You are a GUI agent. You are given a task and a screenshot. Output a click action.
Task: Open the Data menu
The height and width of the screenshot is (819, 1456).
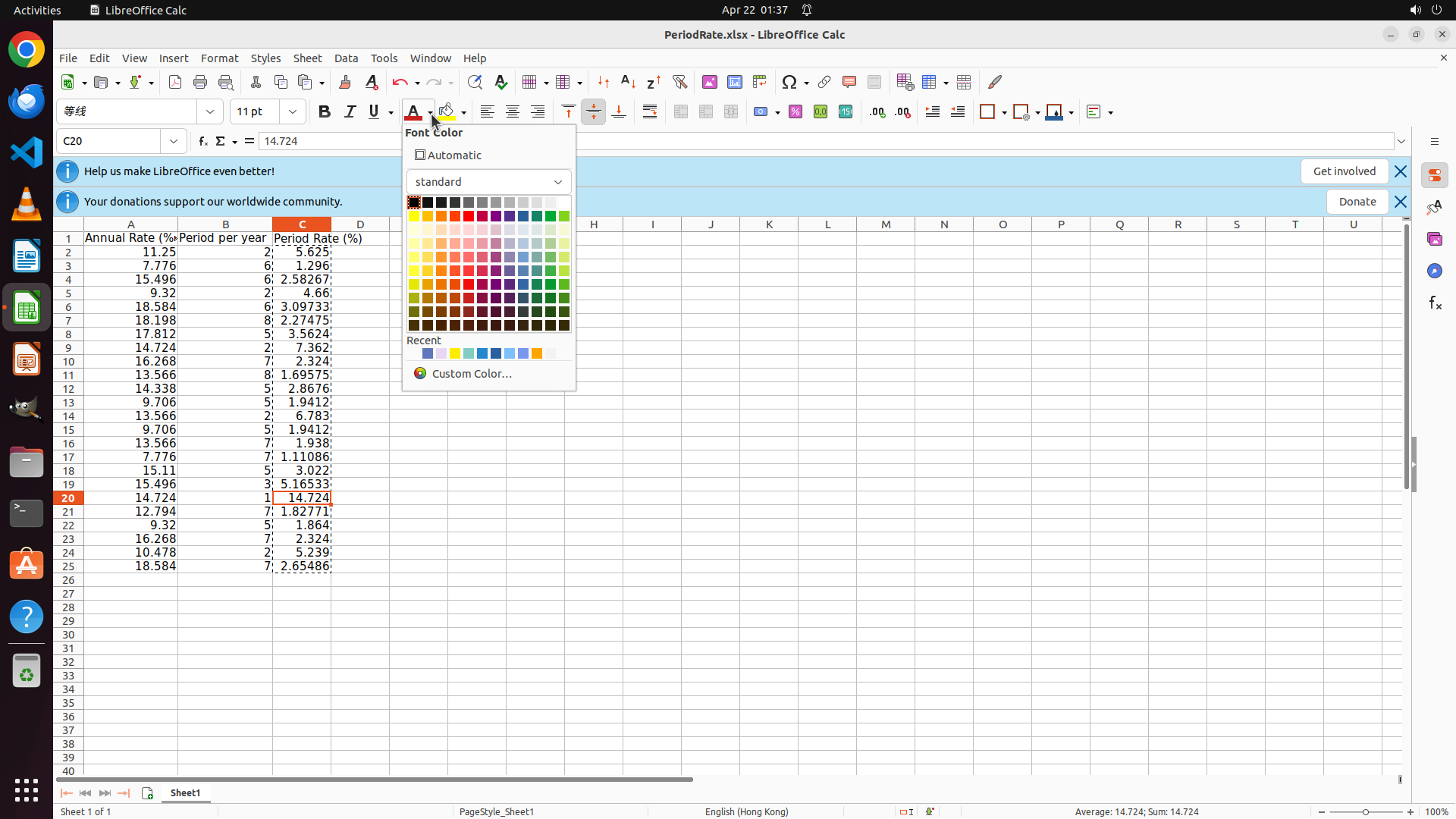pyautogui.click(x=346, y=58)
